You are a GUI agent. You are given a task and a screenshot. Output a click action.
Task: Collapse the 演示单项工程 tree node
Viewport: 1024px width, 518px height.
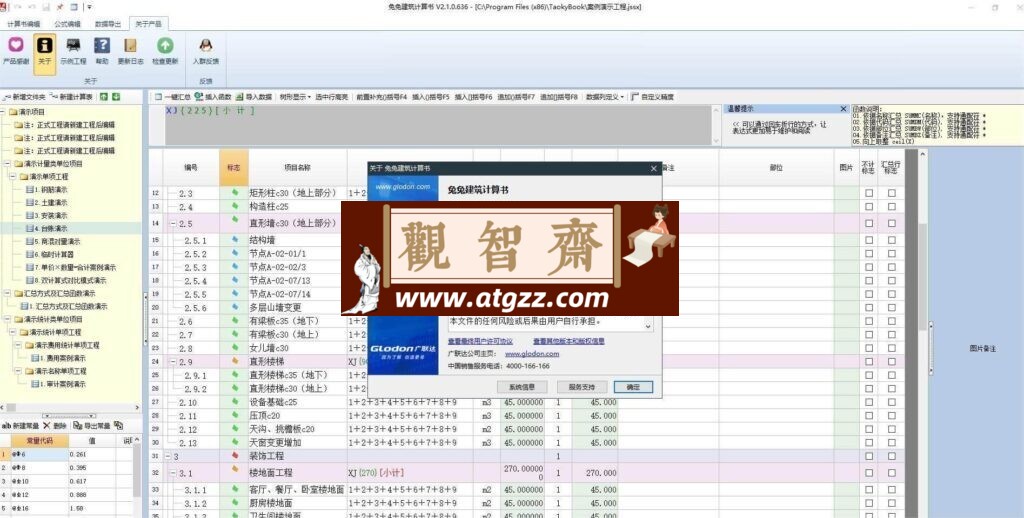pyautogui.click(x=13, y=177)
